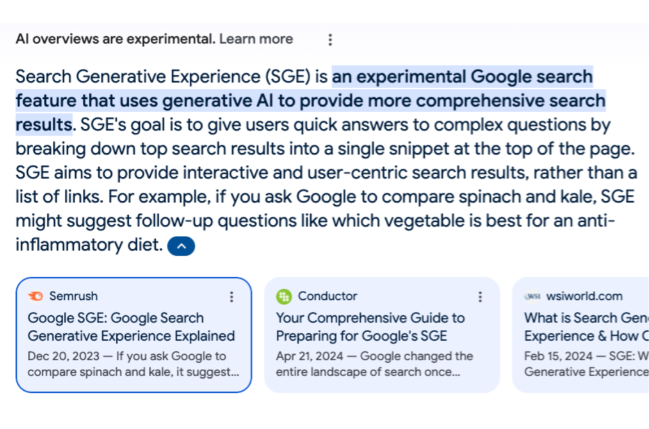
Task: Click the wsiworld.com WSI logo icon
Action: [x=532, y=296]
